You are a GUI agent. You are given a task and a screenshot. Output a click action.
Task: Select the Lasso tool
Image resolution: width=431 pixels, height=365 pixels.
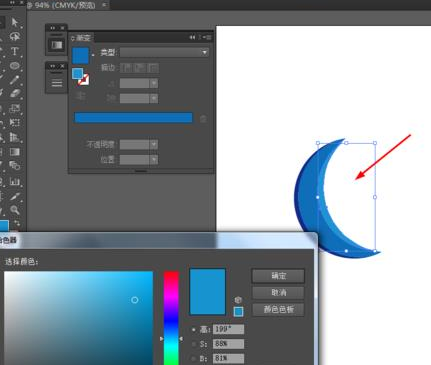(15, 36)
